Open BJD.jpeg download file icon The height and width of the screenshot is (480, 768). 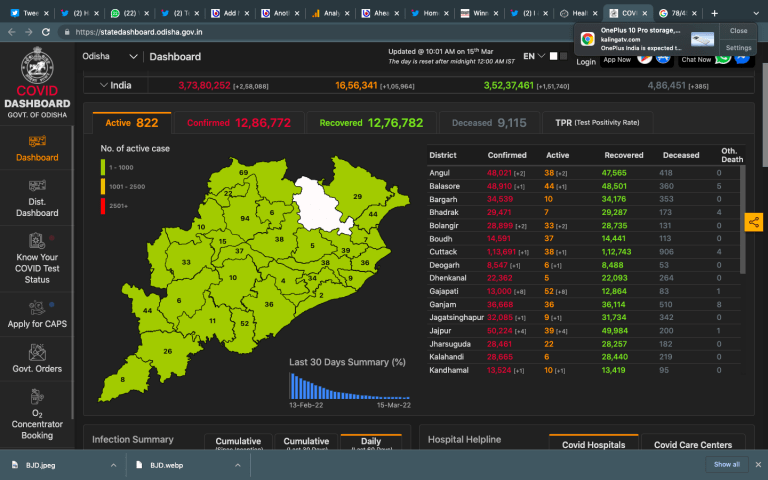15,465
